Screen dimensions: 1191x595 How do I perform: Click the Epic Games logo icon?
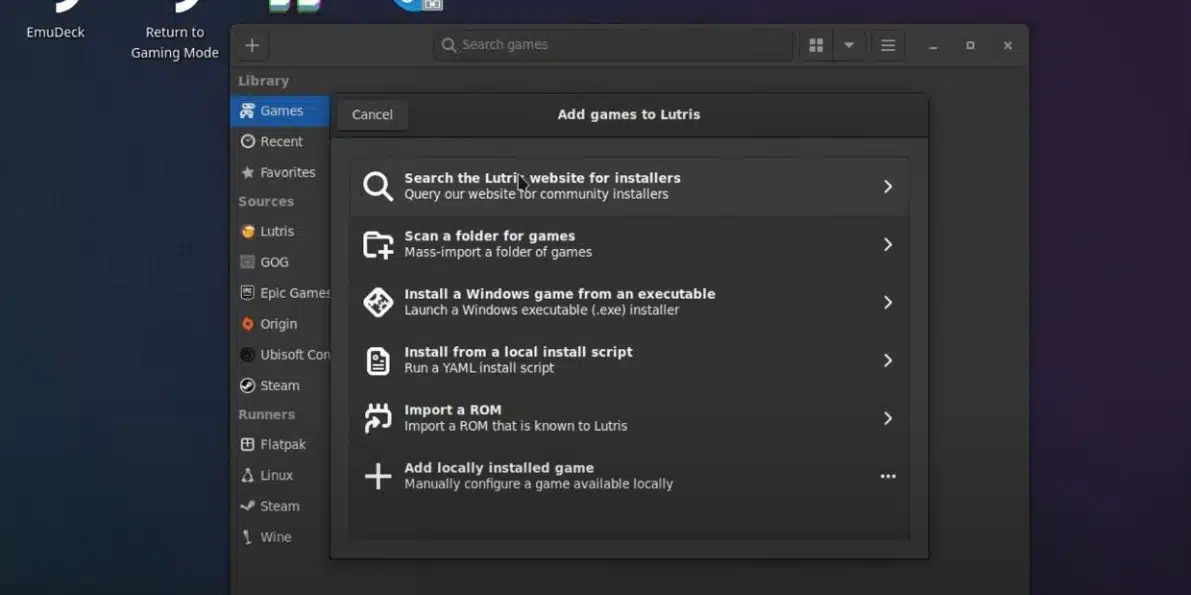pos(247,293)
